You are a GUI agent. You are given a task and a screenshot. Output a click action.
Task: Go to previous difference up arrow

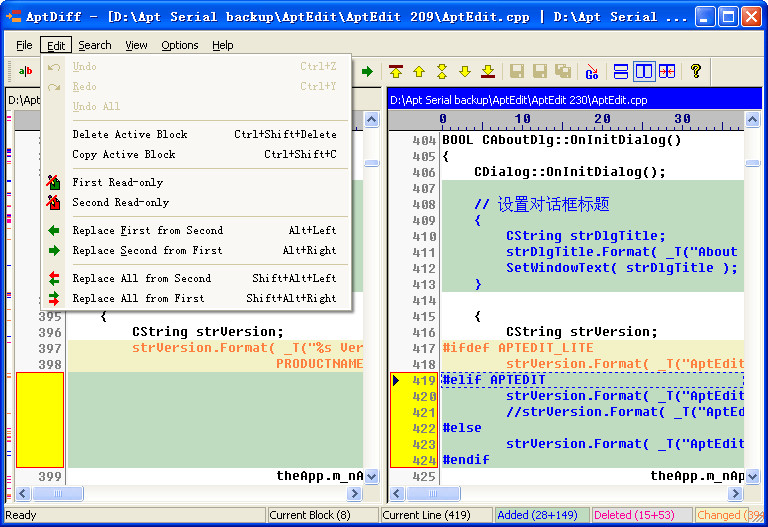(x=419, y=72)
